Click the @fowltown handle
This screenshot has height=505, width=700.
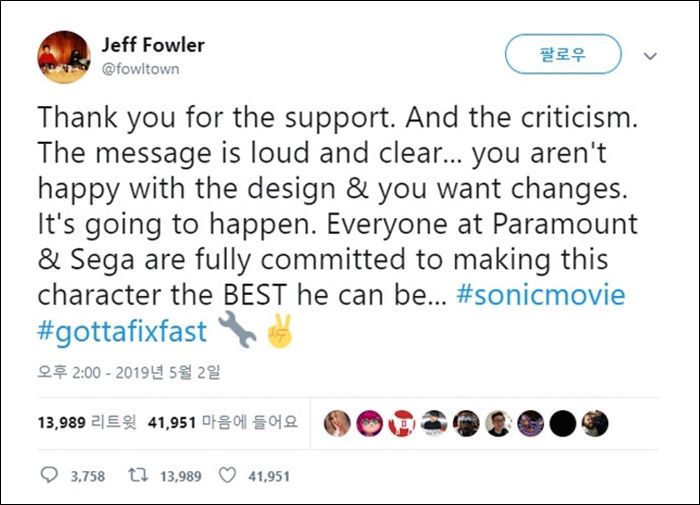pyautogui.click(x=140, y=68)
